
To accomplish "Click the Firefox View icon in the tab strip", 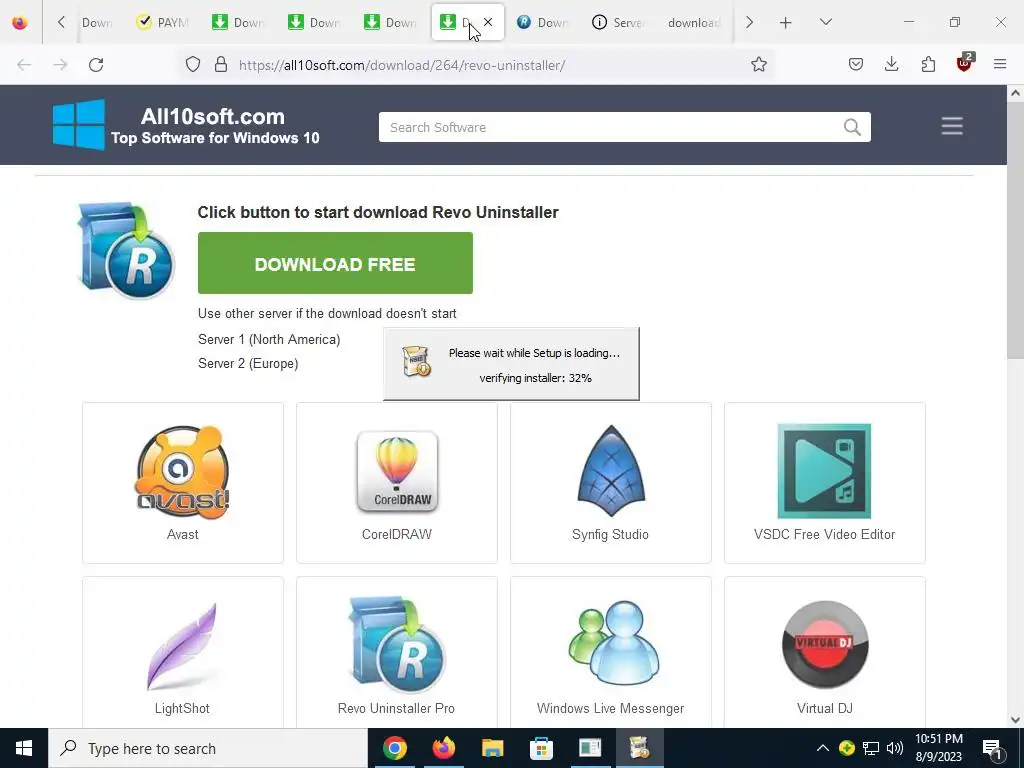I will [20, 22].
